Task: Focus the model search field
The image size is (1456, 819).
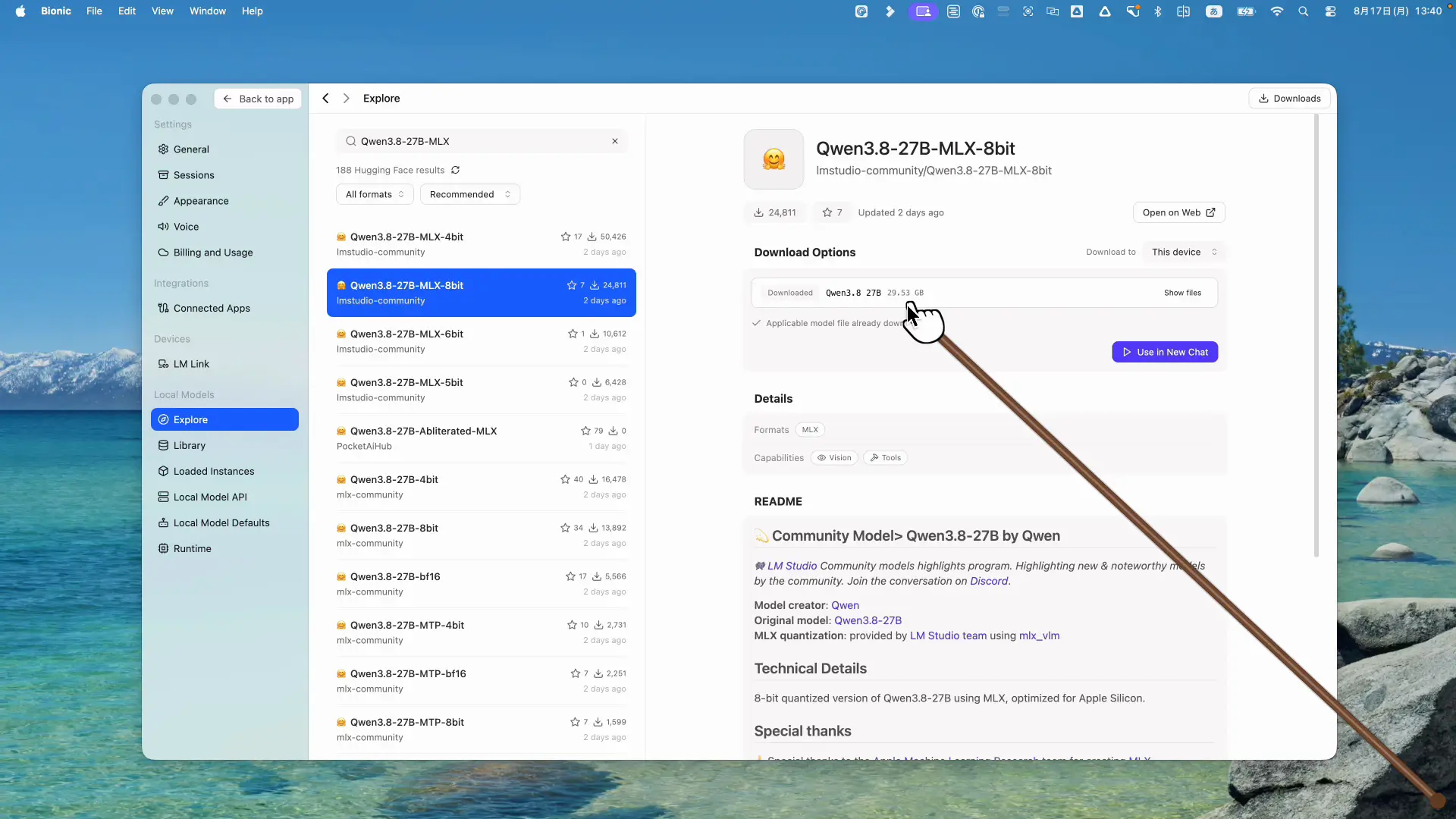Action: click(x=482, y=141)
